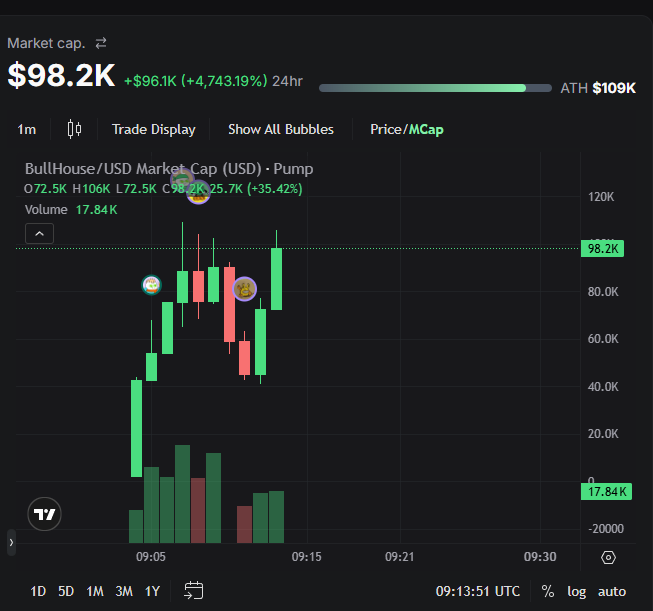Screen dimensions: 653x611
Task: Select the 1D range
Action: point(38,591)
